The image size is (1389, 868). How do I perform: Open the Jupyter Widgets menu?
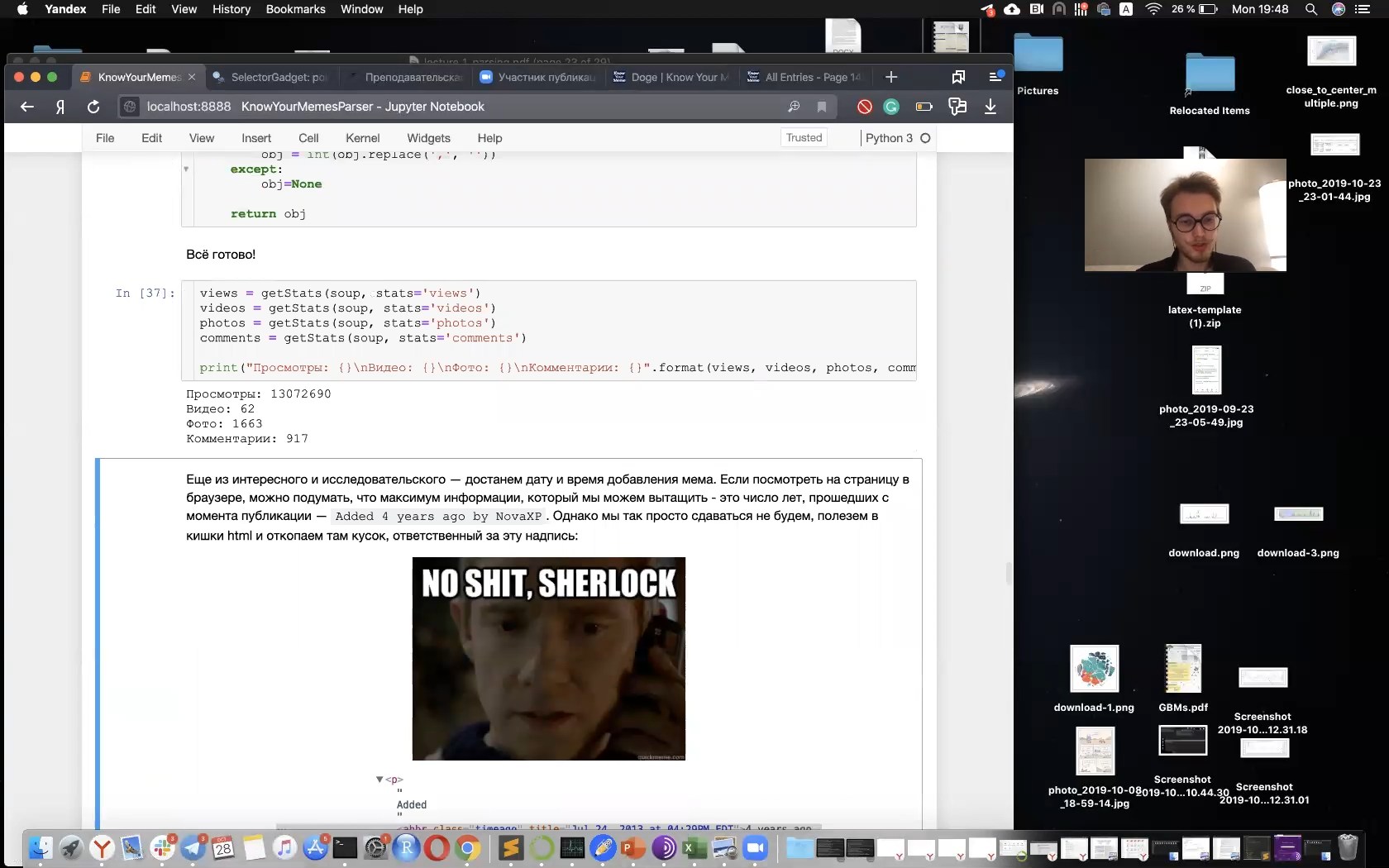tap(428, 138)
